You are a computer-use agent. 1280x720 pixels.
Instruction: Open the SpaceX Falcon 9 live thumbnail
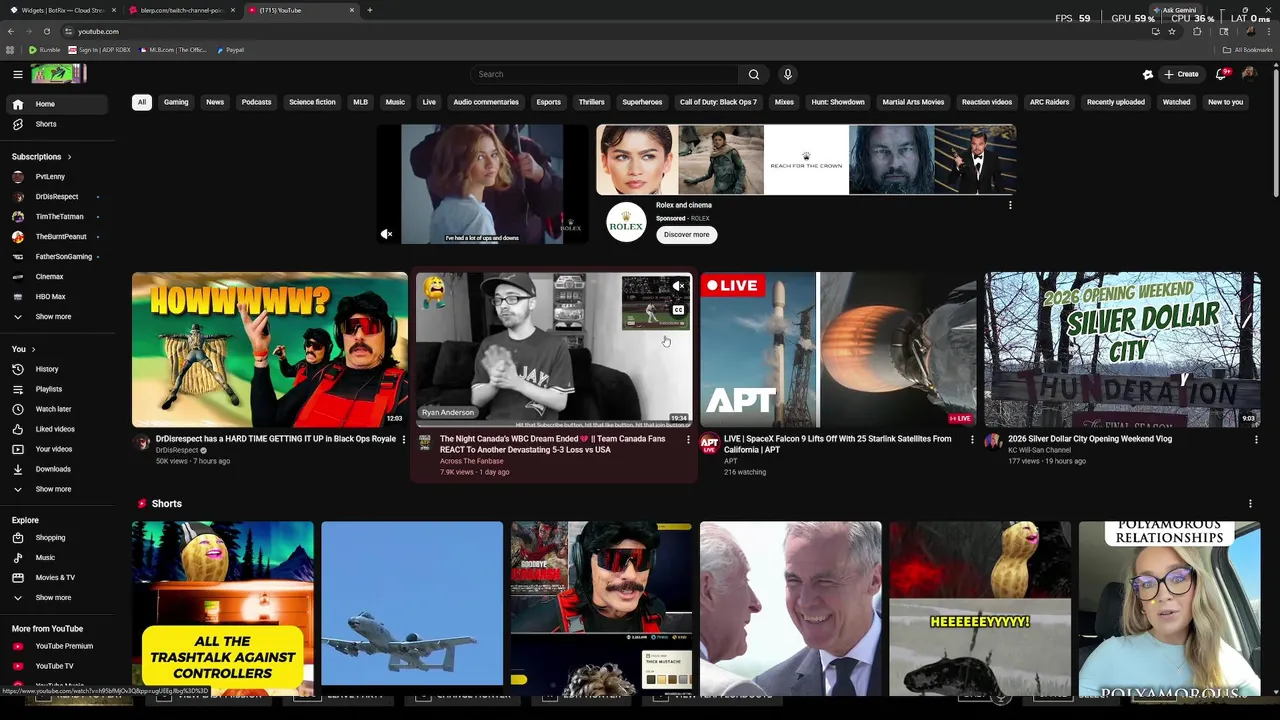(838, 350)
